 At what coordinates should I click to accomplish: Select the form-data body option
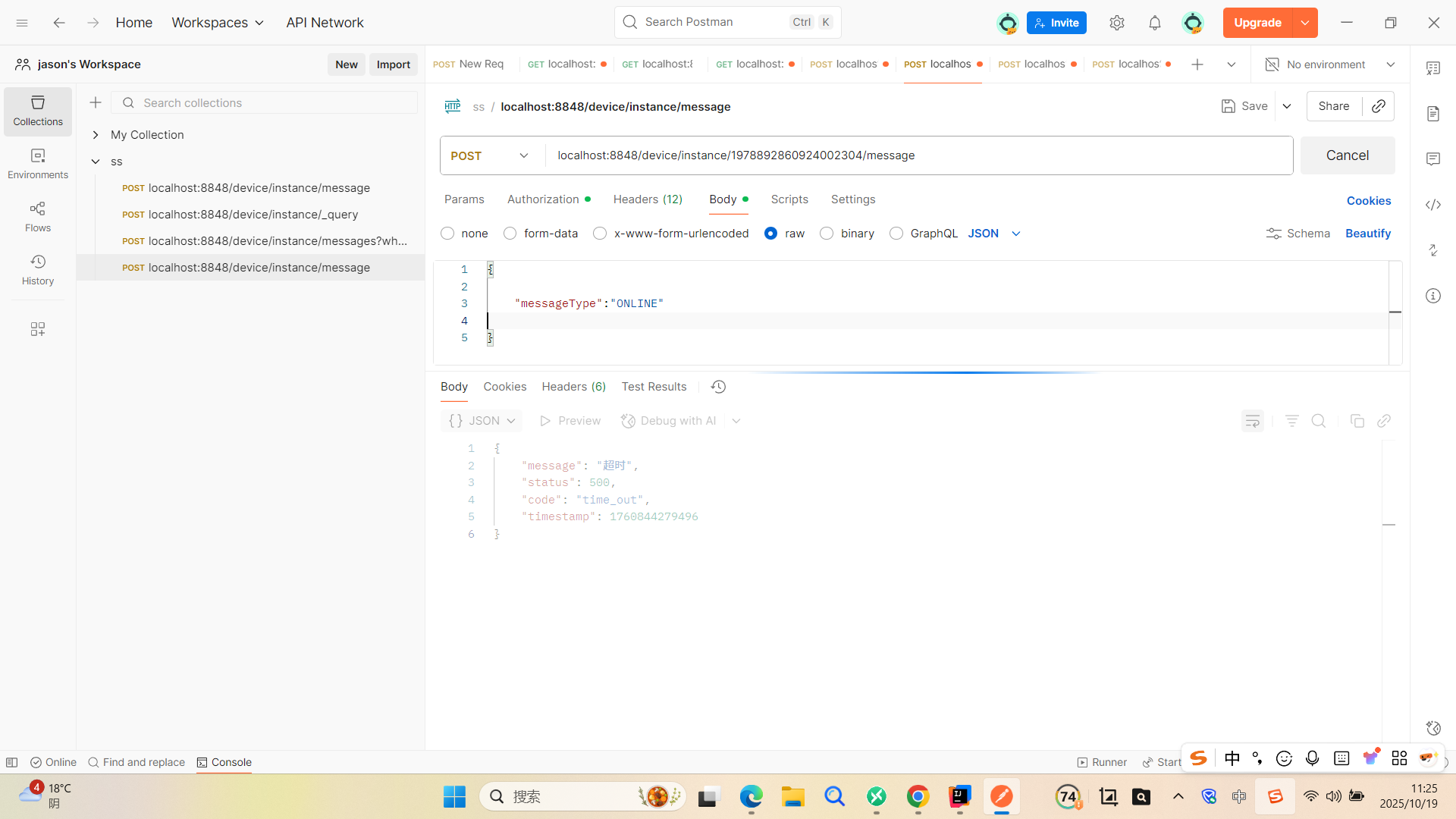coord(510,234)
